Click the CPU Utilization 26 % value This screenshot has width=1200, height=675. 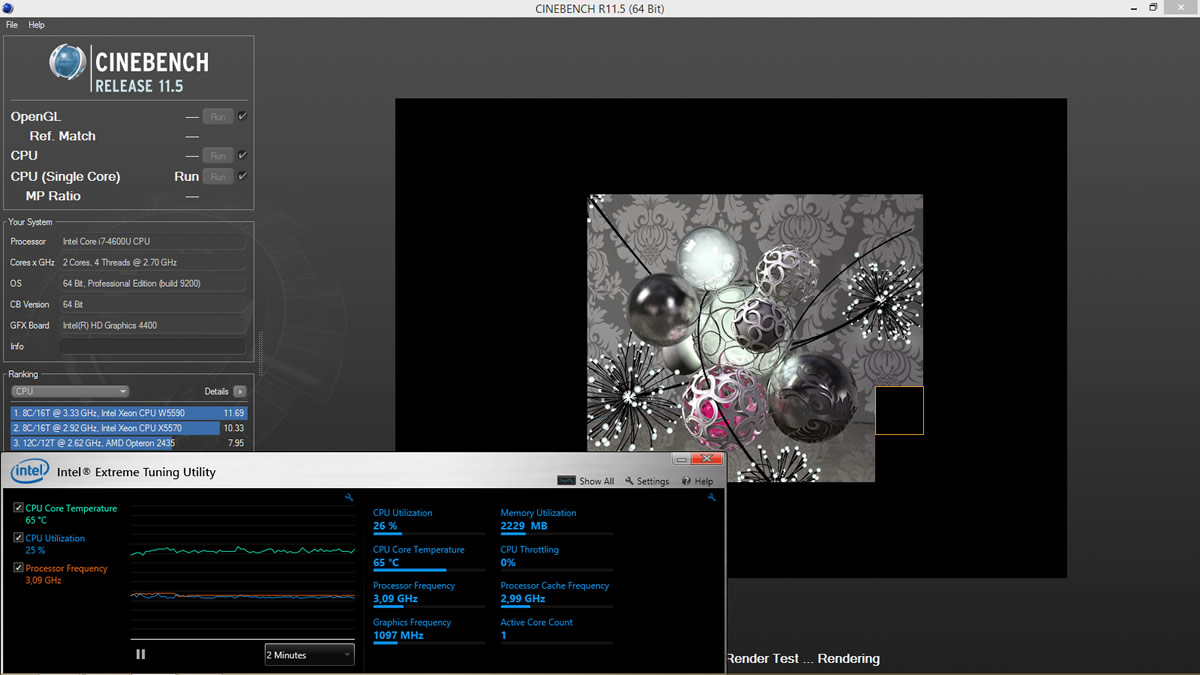pos(385,526)
